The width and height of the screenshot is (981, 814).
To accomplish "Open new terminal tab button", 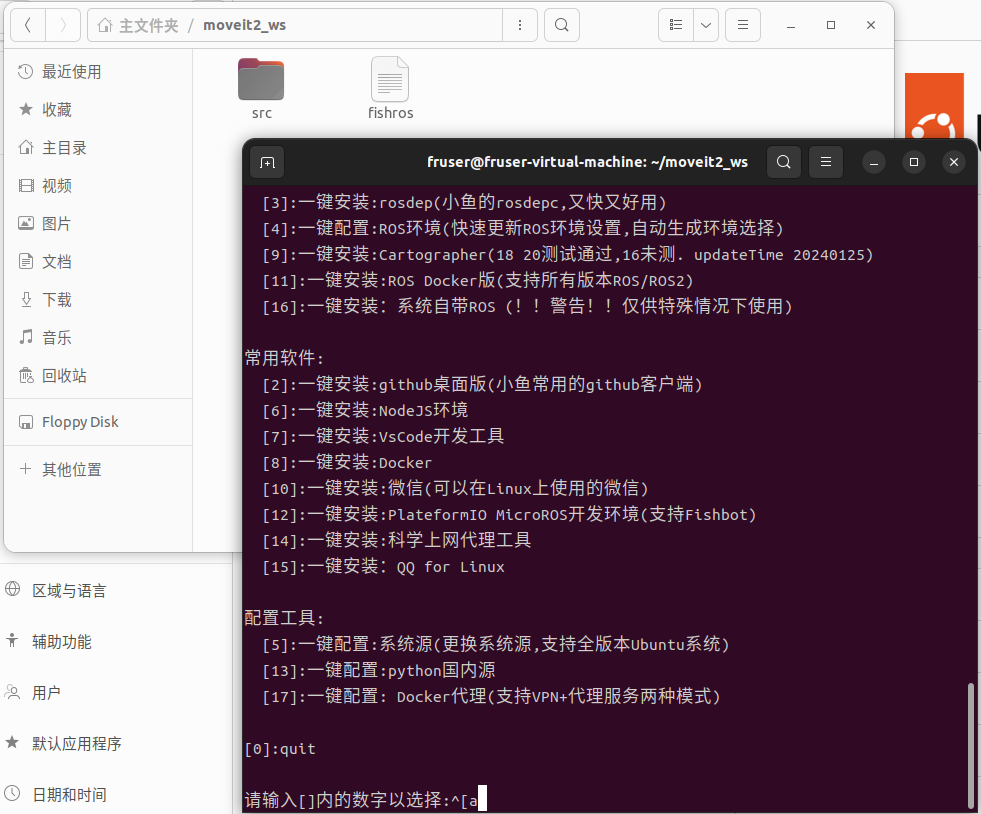I will click(x=267, y=163).
